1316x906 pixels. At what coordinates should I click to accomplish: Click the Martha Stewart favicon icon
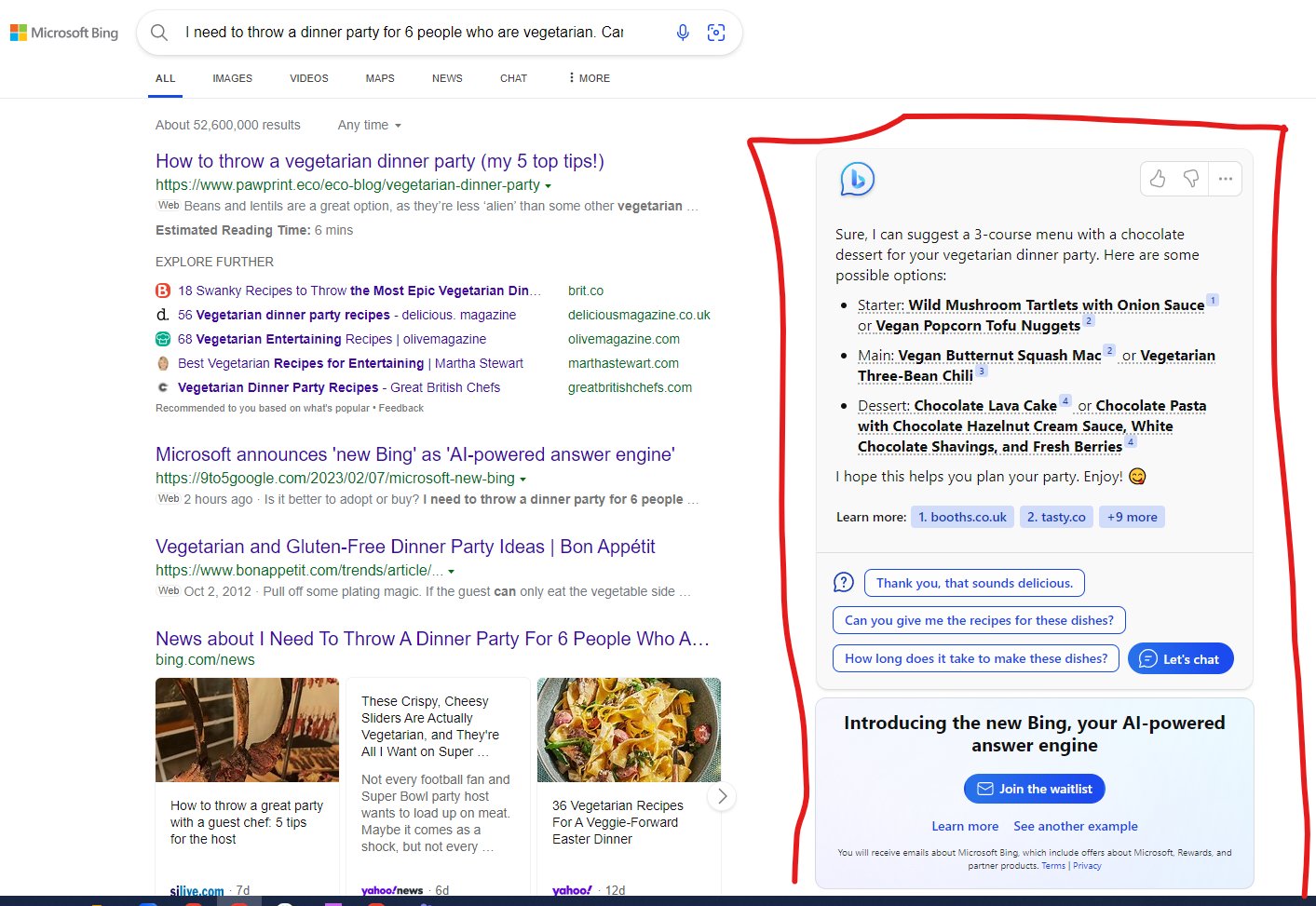(163, 363)
